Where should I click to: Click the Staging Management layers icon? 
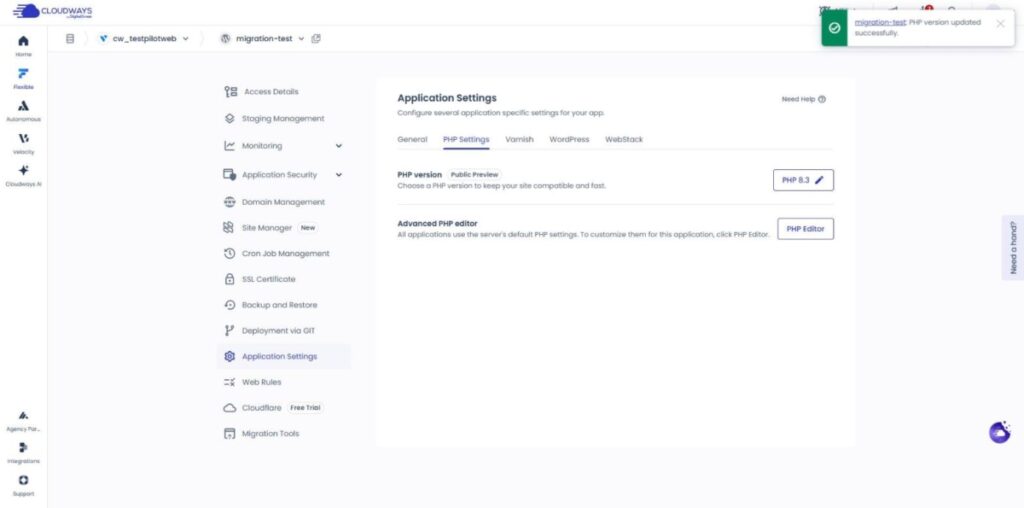(x=229, y=119)
